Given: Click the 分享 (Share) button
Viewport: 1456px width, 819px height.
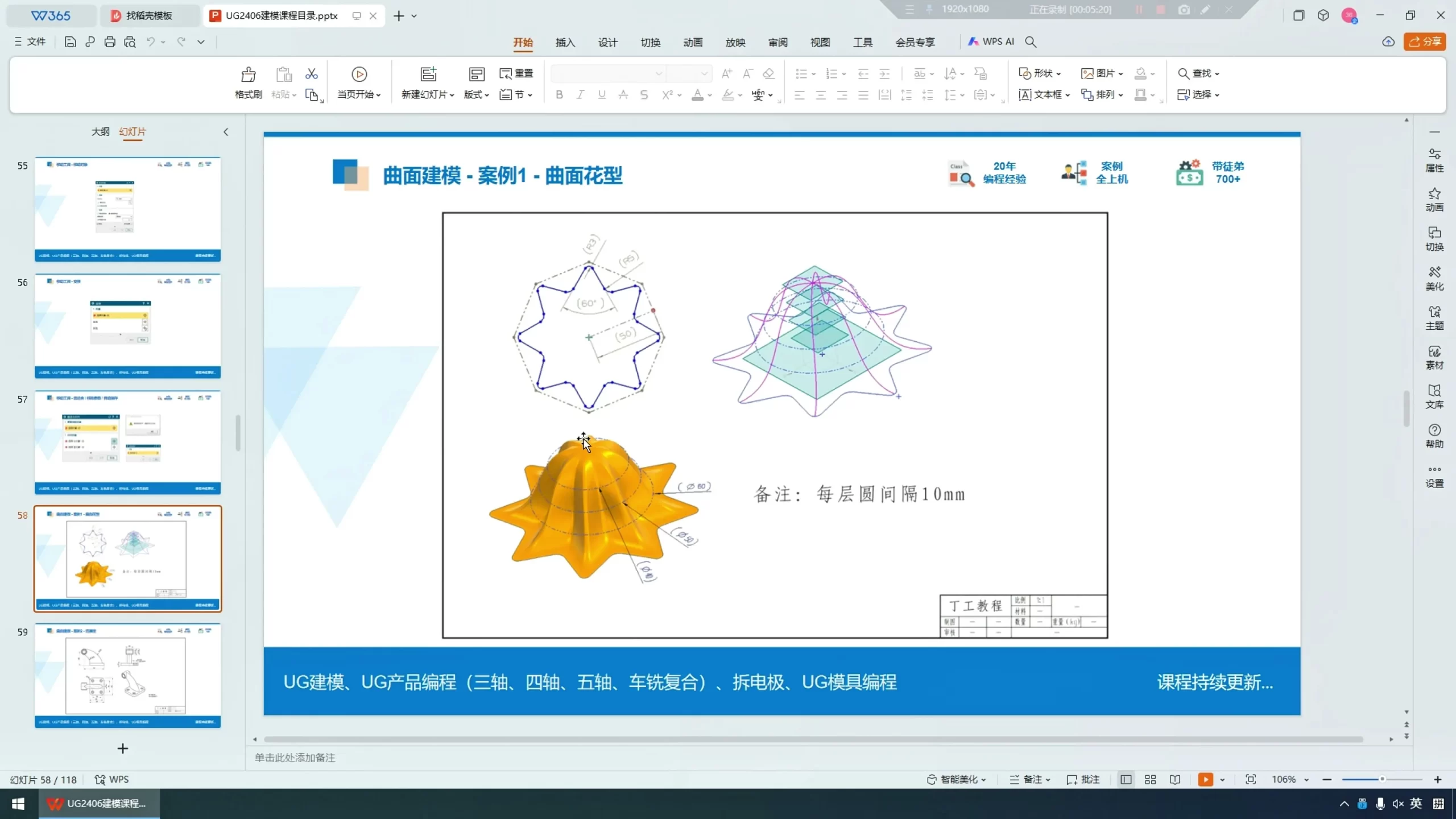Looking at the screenshot, I should tap(1425, 42).
